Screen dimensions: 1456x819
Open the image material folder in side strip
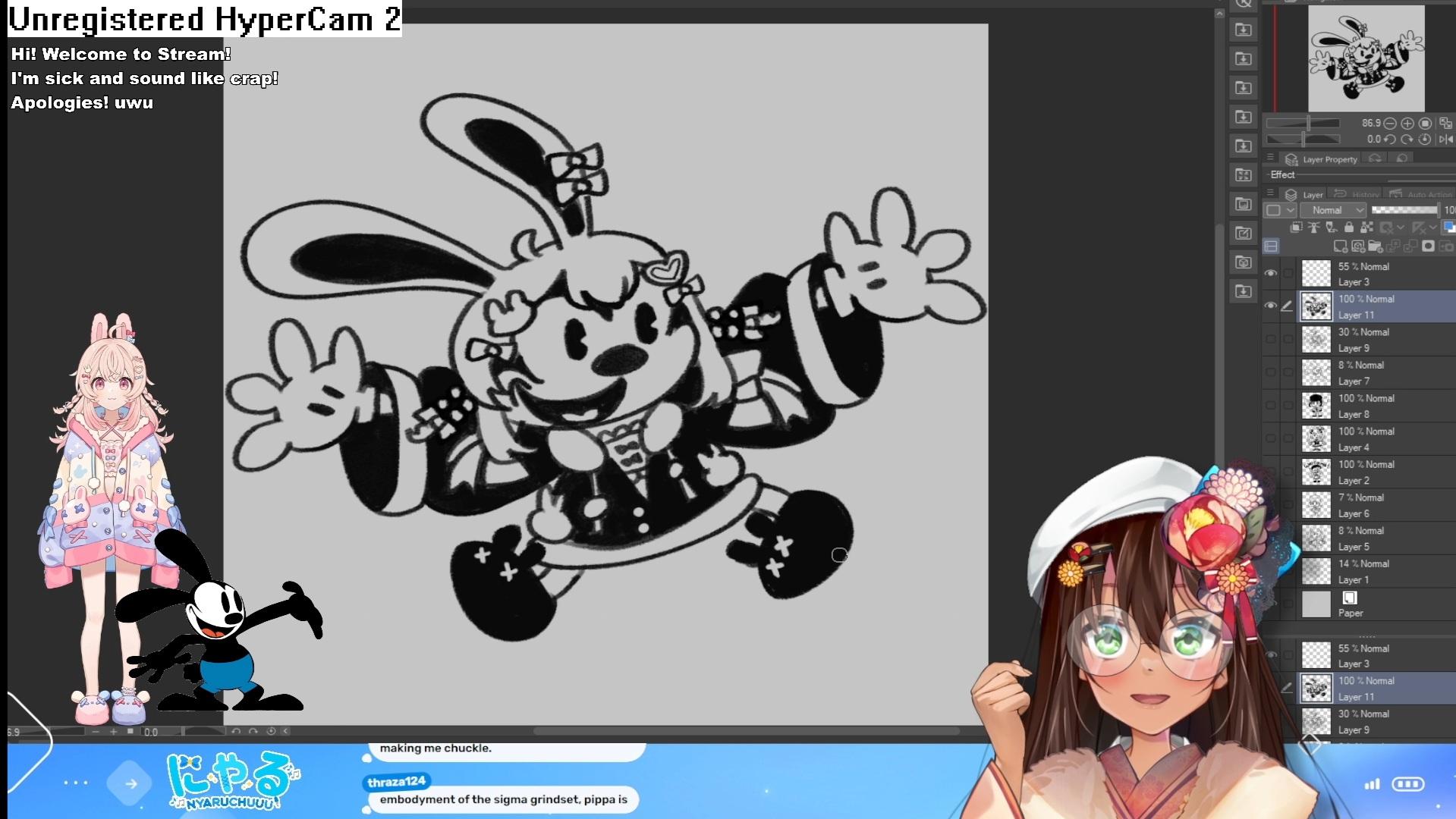pos(1243,204)
